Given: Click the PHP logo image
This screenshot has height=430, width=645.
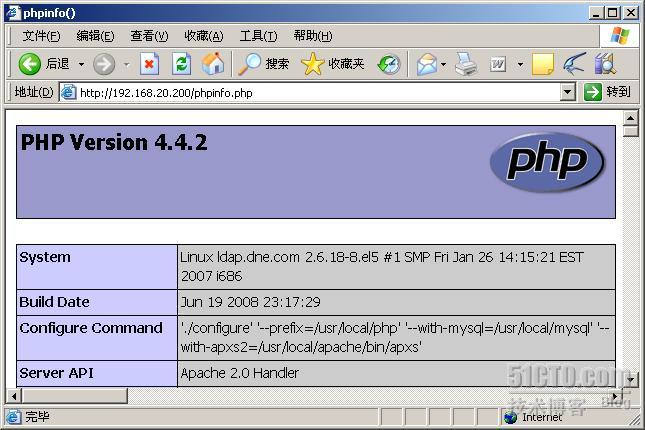Looking at the screenshot, I should [547, 162].
